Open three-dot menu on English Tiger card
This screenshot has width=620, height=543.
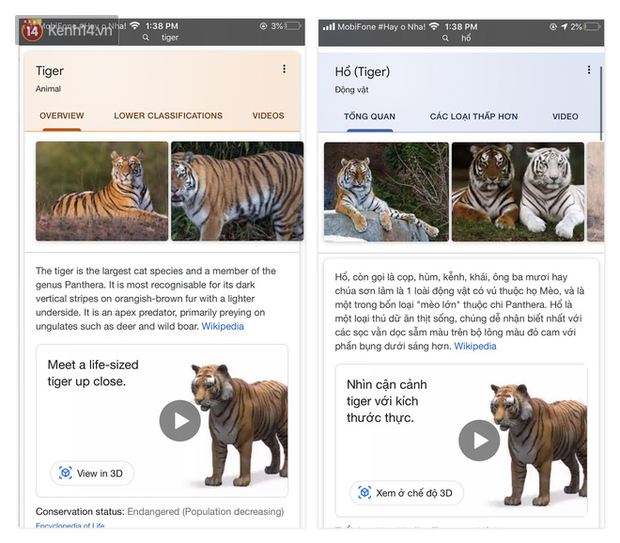[284, 69]
